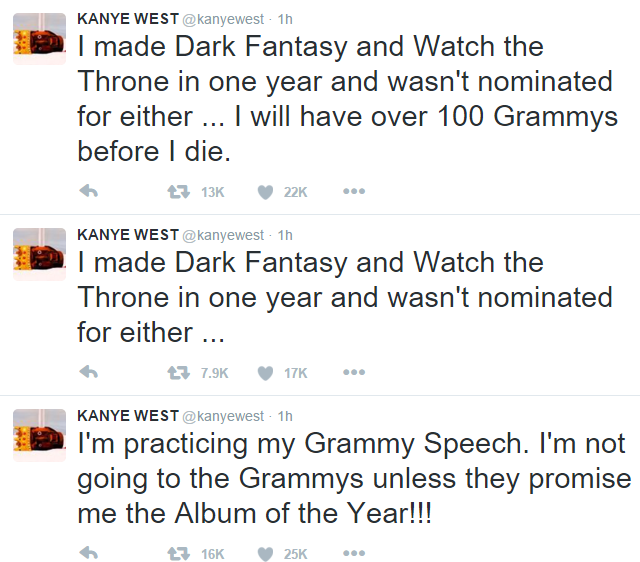
Task: Like the Grammy Speech tweet
Action: coord(265,553)
